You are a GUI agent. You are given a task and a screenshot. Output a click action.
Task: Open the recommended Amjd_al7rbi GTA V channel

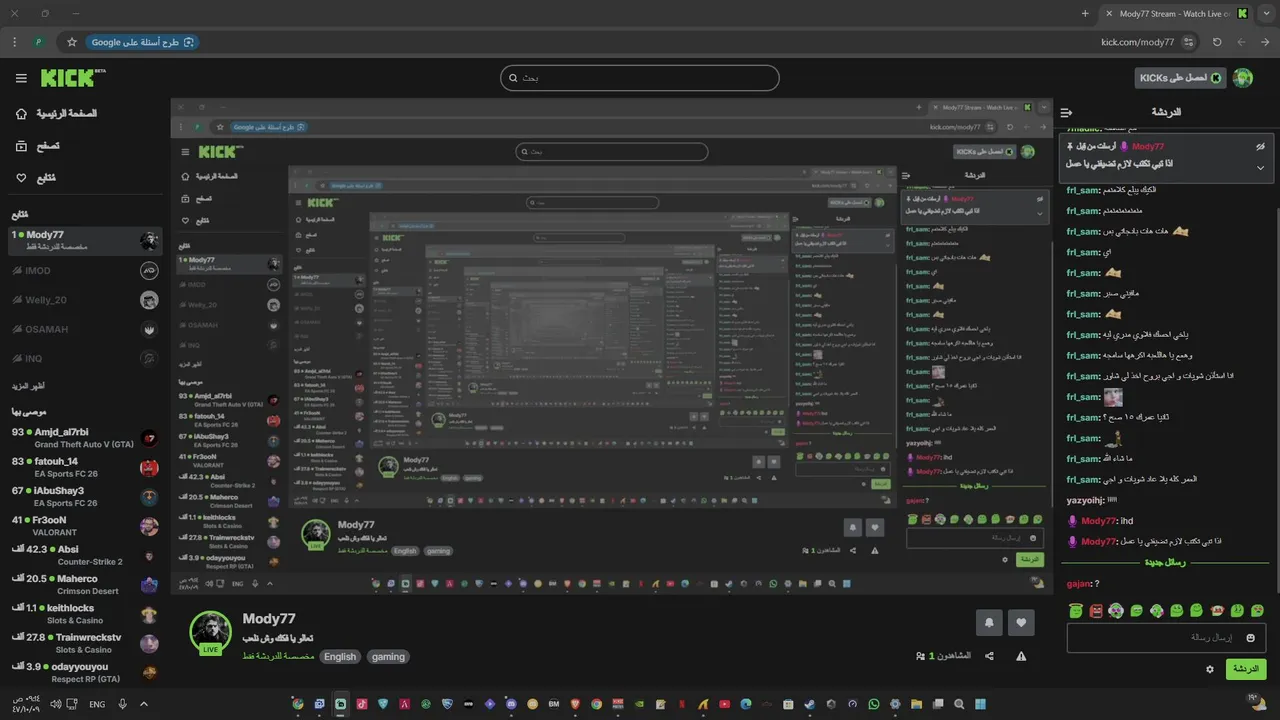pyautogui.click(x=84, y=438)
